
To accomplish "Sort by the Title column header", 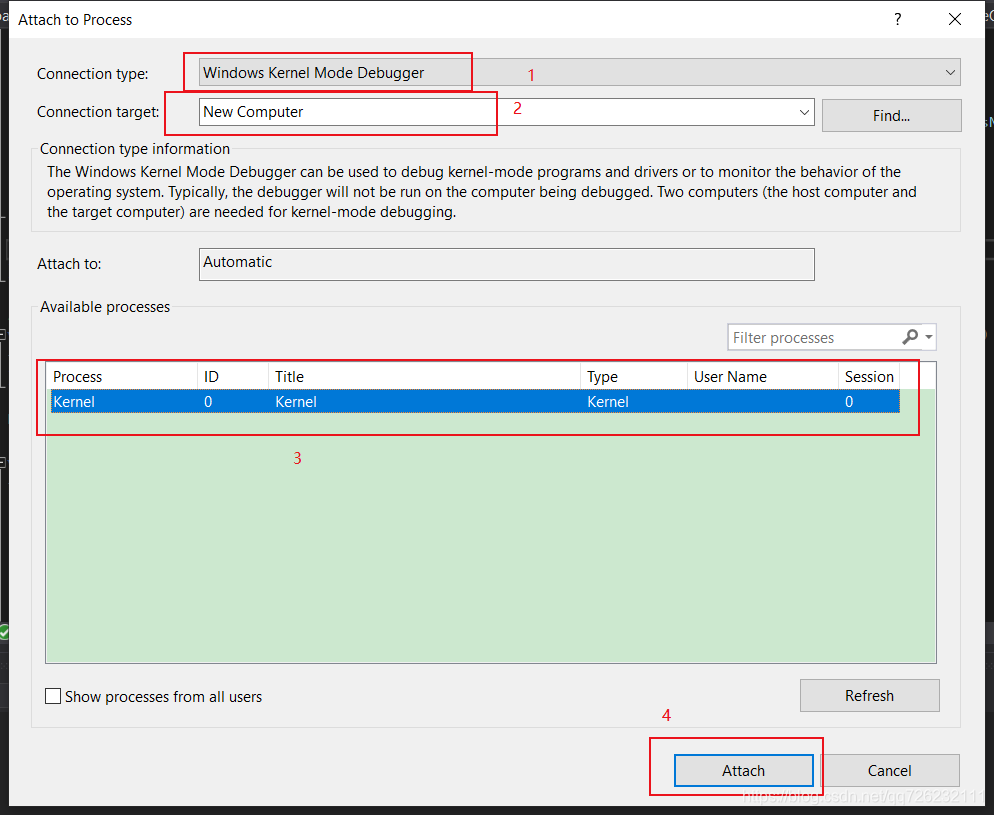I will pyautogui.click(x=424, y=376).
